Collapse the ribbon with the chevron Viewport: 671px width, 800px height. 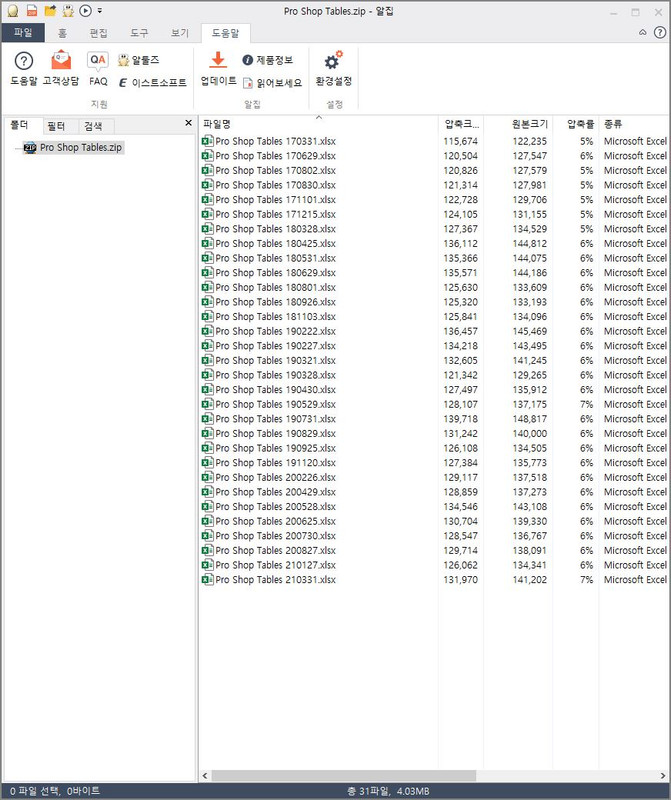tap(642, 33)
